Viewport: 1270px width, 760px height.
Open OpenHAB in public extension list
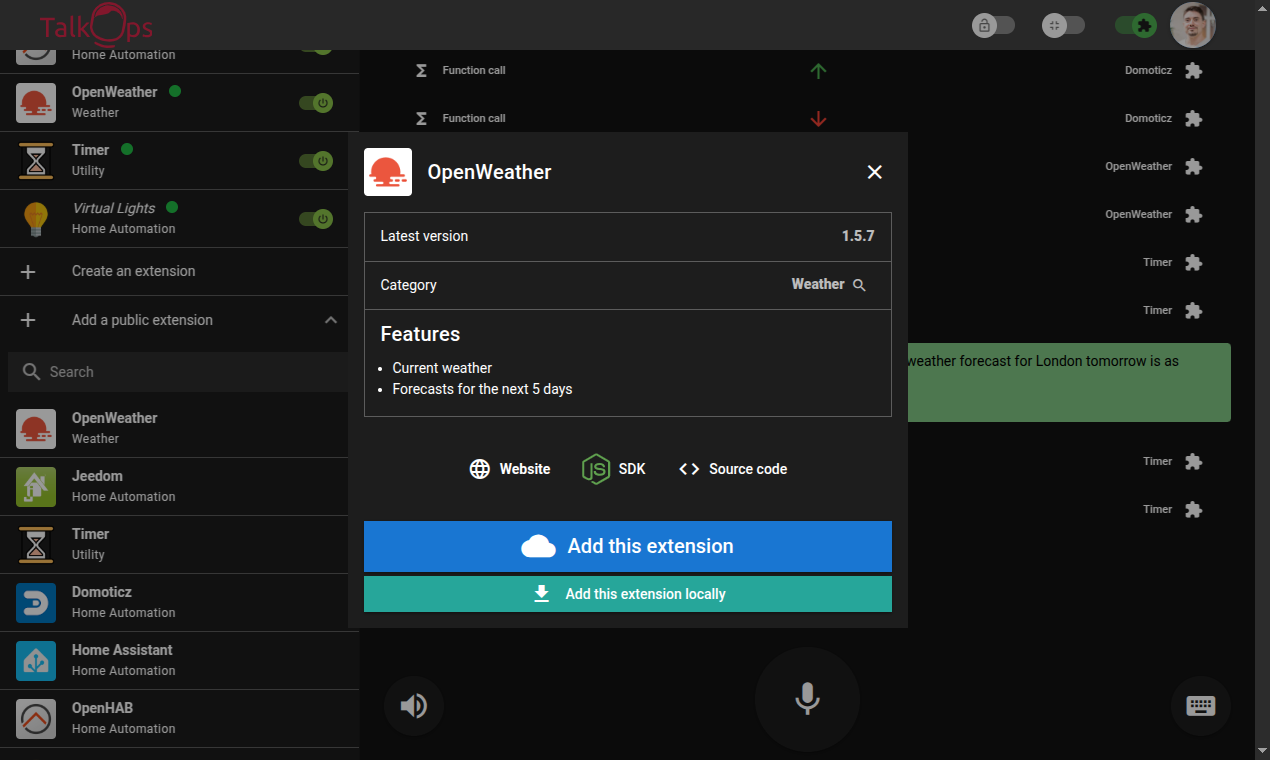(179, 718)
